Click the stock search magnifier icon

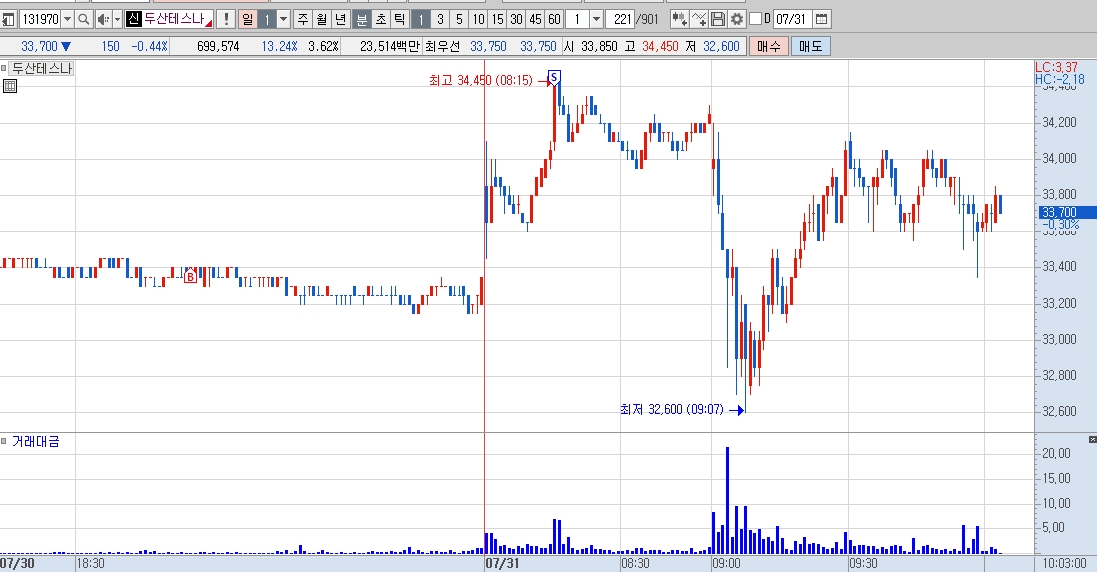point(83,20)
